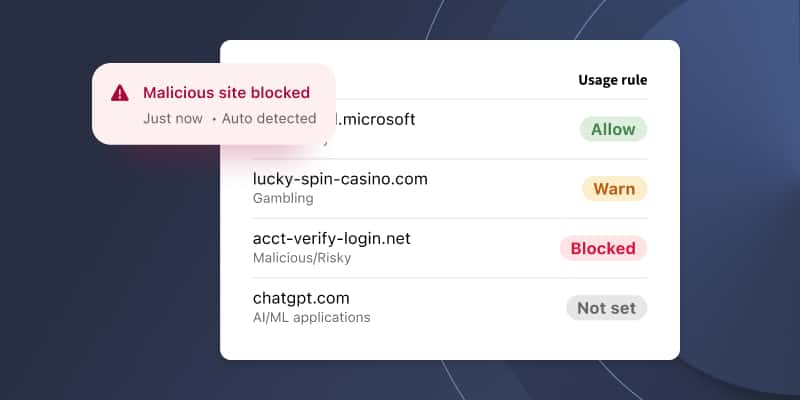800x400 pixels.
Task: Open the Allow rule dropdown badge
Action: [x=613, y=129]
